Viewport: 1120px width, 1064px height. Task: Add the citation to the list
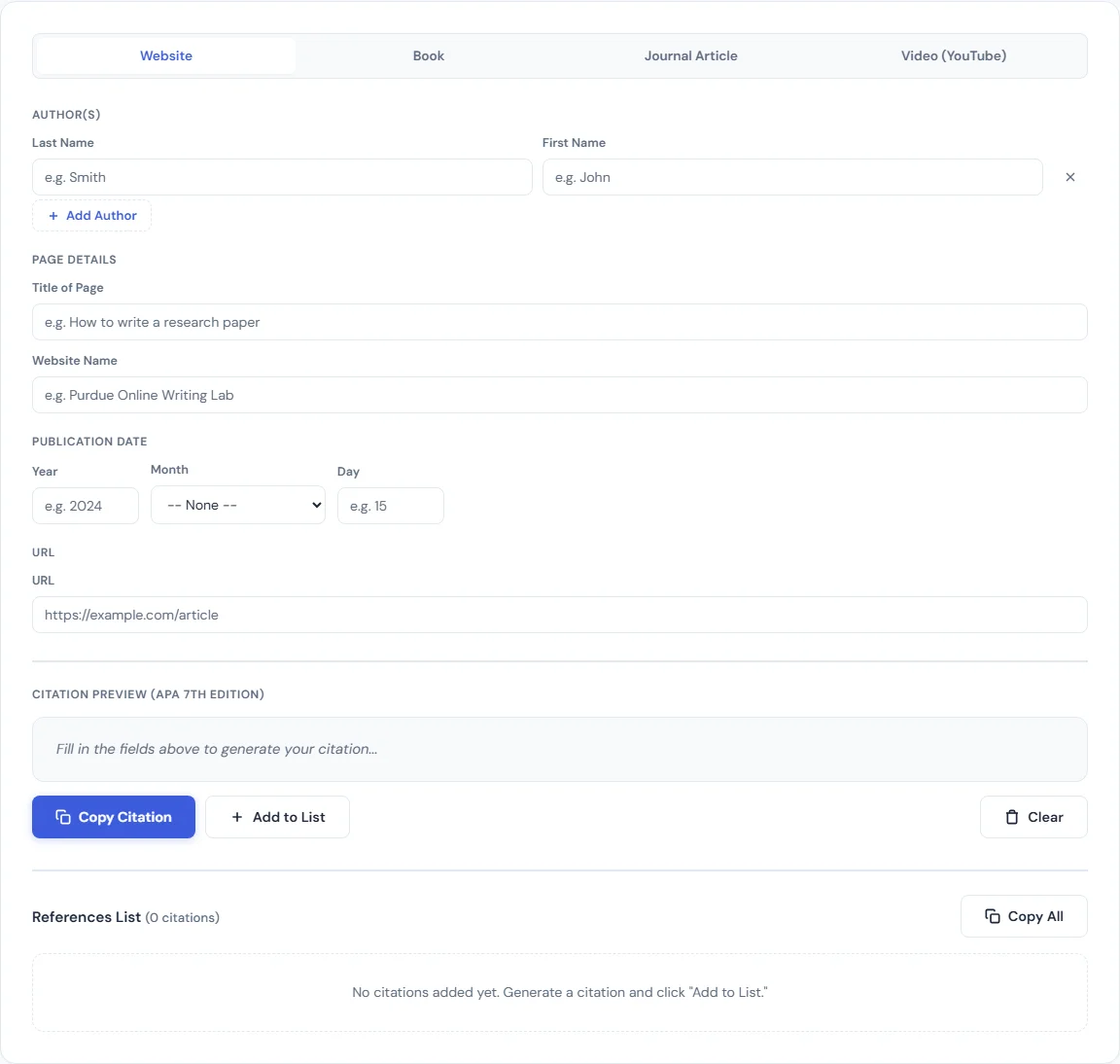click(x=277, y=817)
